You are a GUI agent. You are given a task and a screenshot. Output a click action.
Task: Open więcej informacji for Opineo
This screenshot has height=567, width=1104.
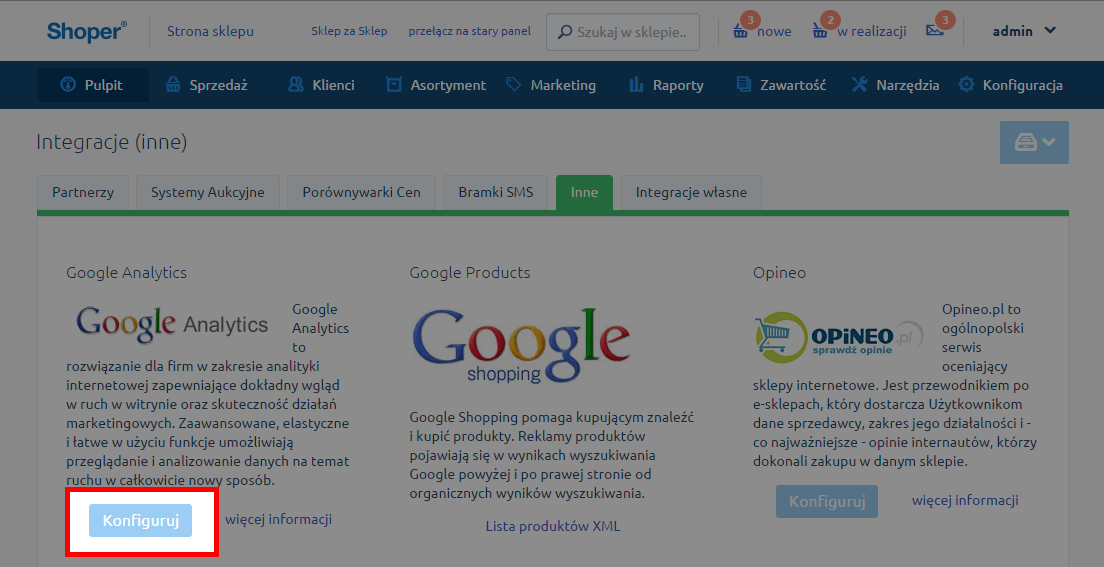tap(965, 501)
